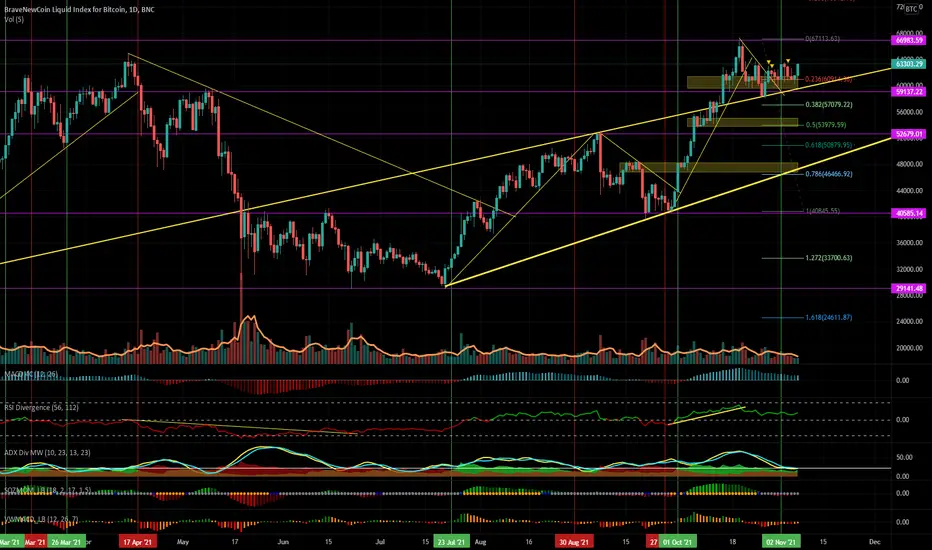Click the 0.5(53979.59) Fibonacci label
Viewport: 932px width, 550px height.
point(826,125)
